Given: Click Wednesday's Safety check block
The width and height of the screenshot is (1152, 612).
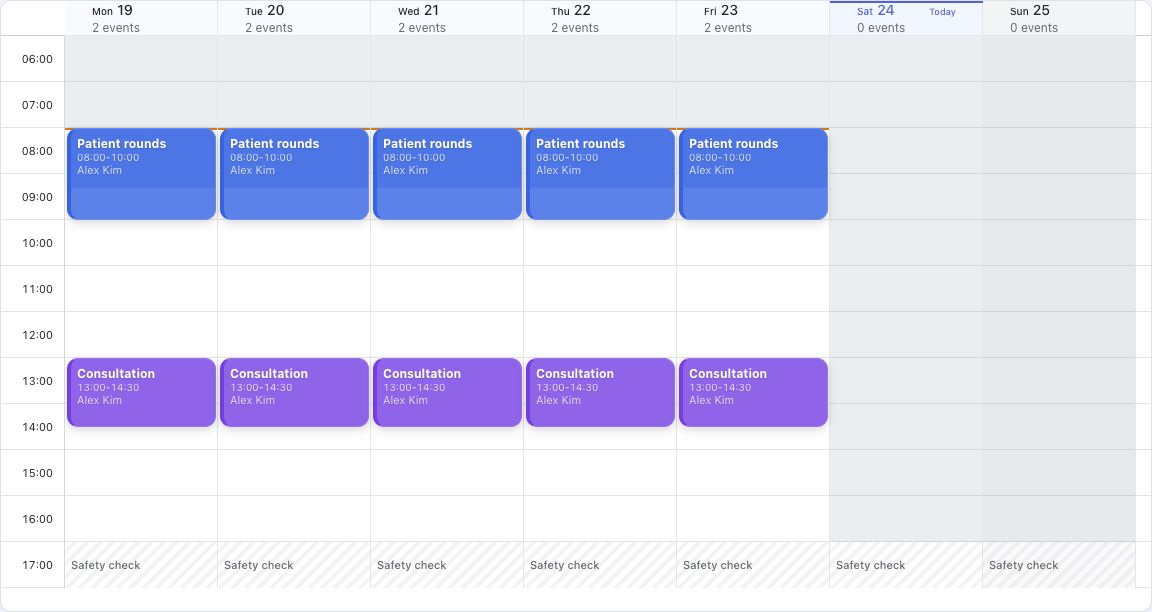Looking at the screenshot, I should (x=447, y=565).
